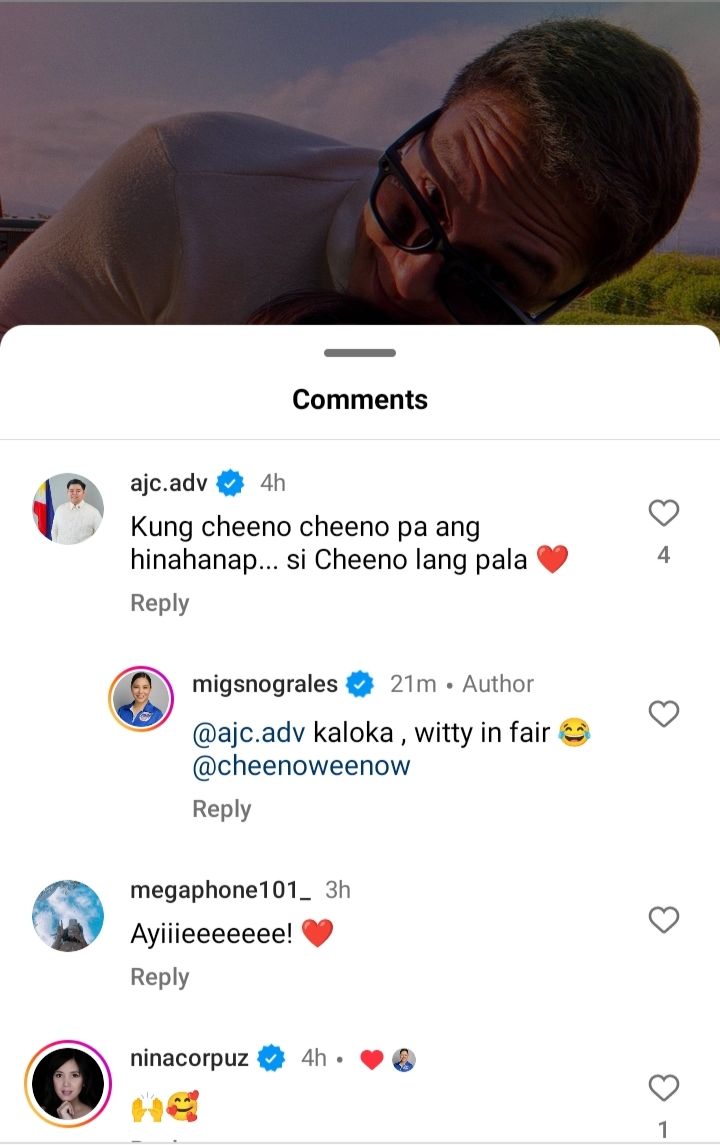Tap the @ajc.adv mention in reply
This screenshot has height=1145, width=720.
tap(248, 733)
